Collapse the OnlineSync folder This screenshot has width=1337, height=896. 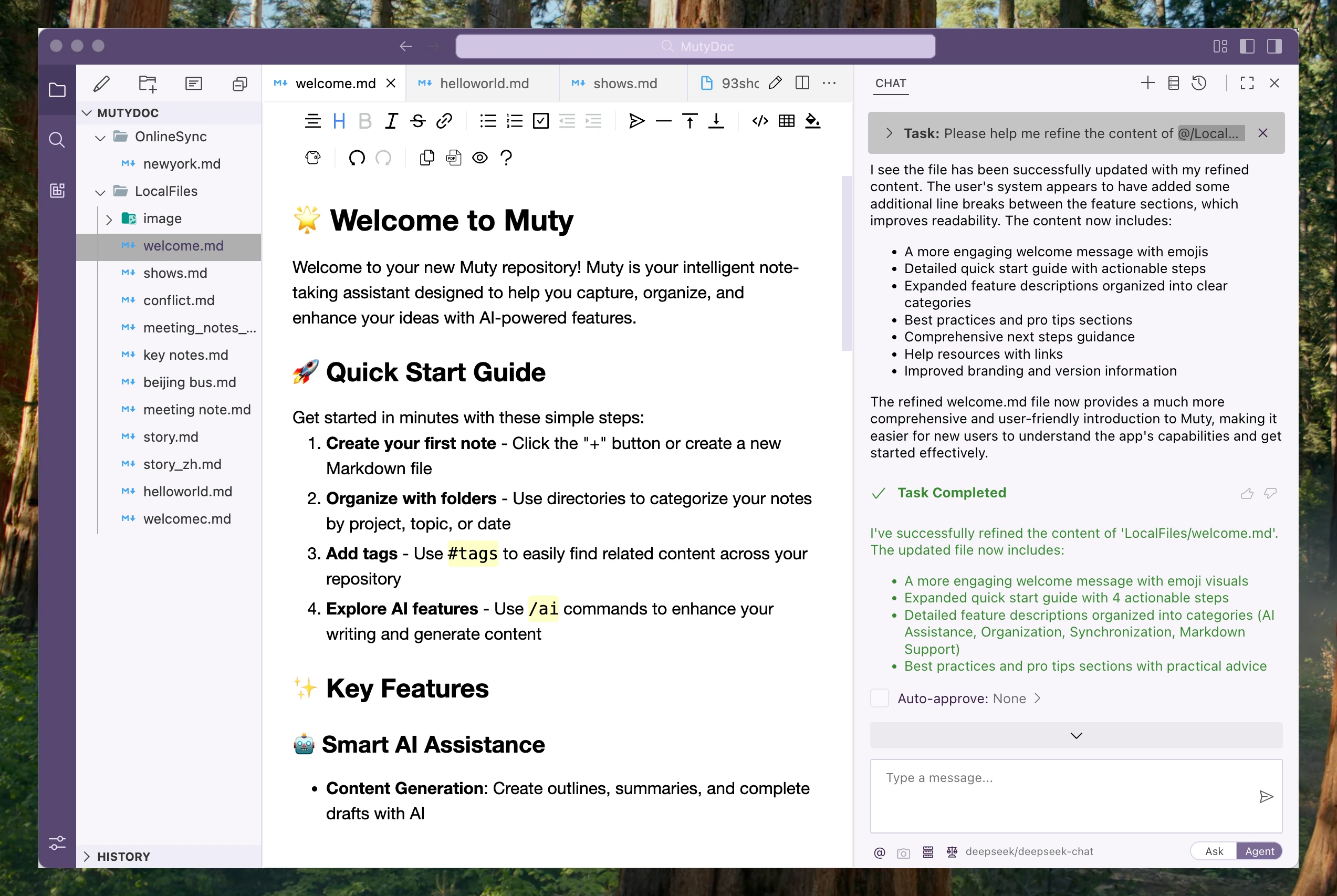[x=100, y=137]
